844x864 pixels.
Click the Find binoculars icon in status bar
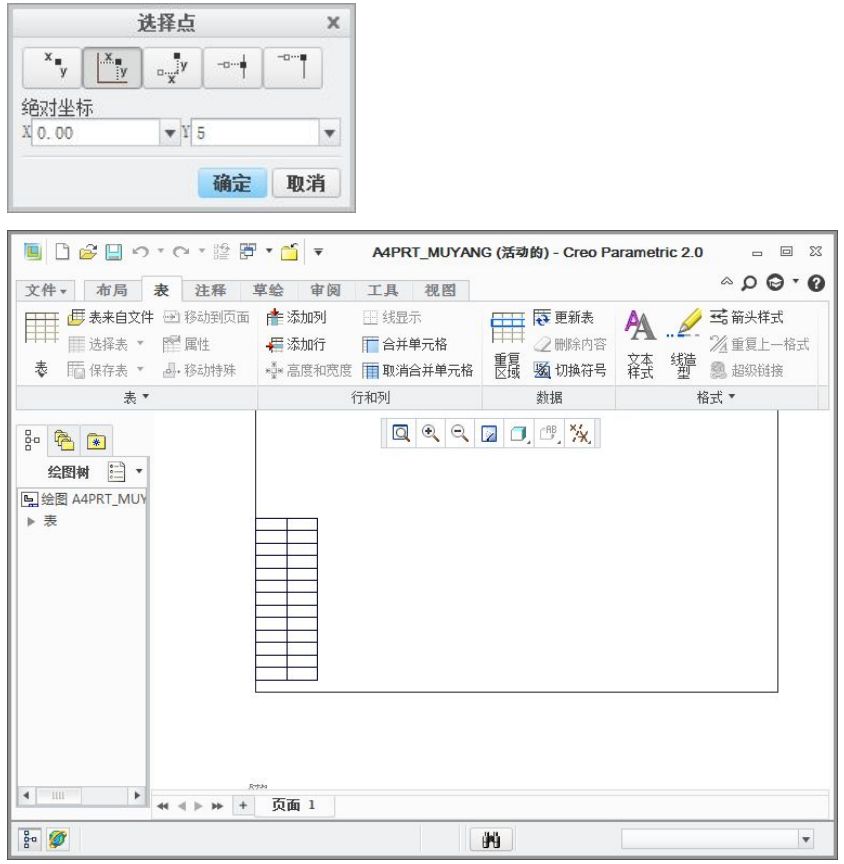click(x=491, y=839)
